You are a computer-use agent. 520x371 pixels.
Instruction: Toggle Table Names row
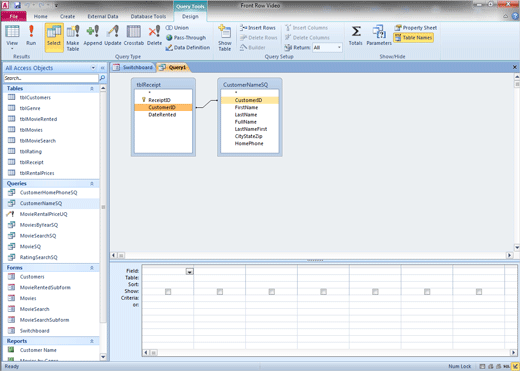(413, 38)
